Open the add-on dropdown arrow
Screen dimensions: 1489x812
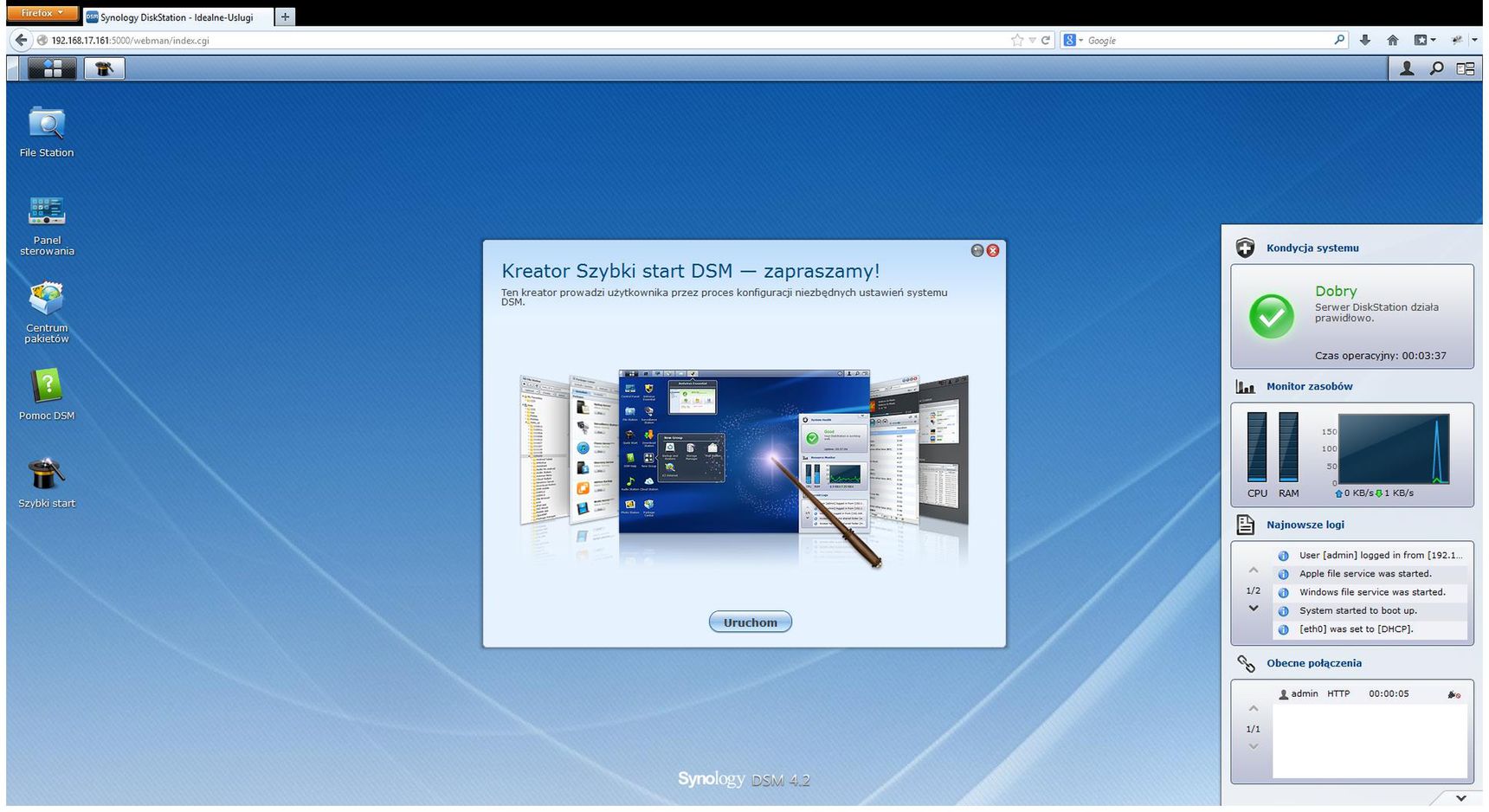1474,41
